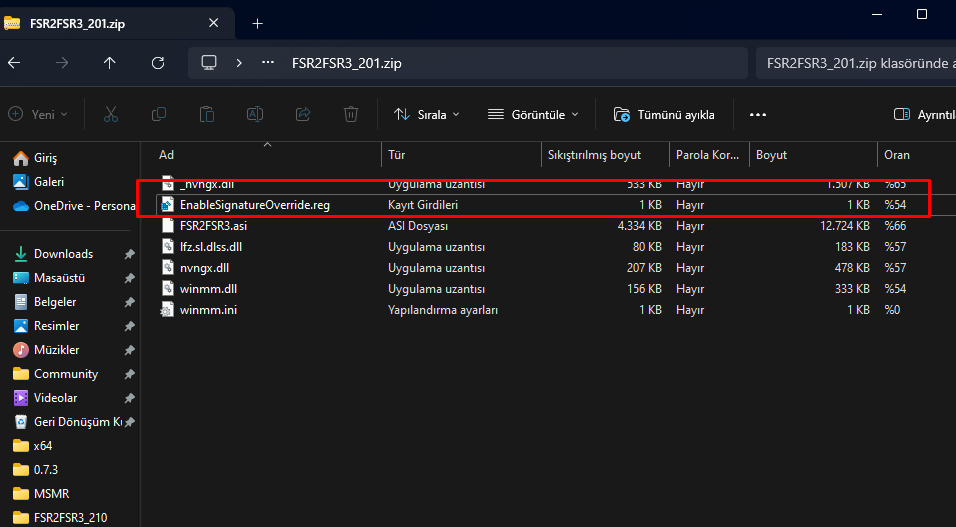Click Tümünü ayıkla extract all button

[664, 114]
